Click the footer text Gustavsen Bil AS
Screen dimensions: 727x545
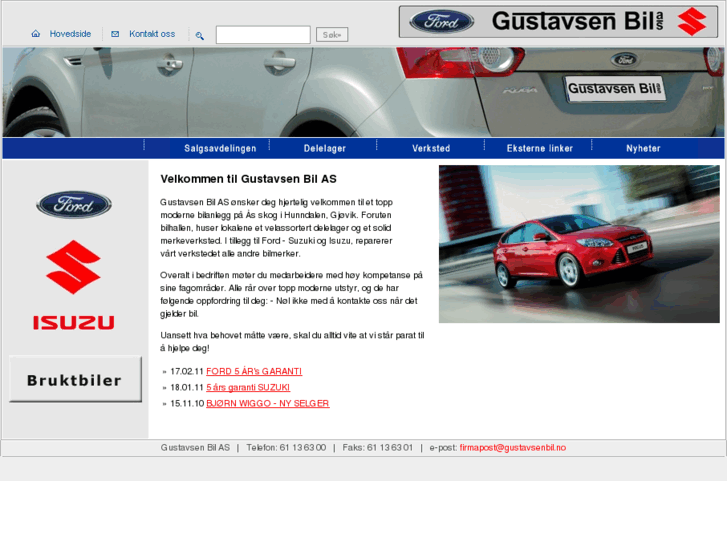[195, 448]
